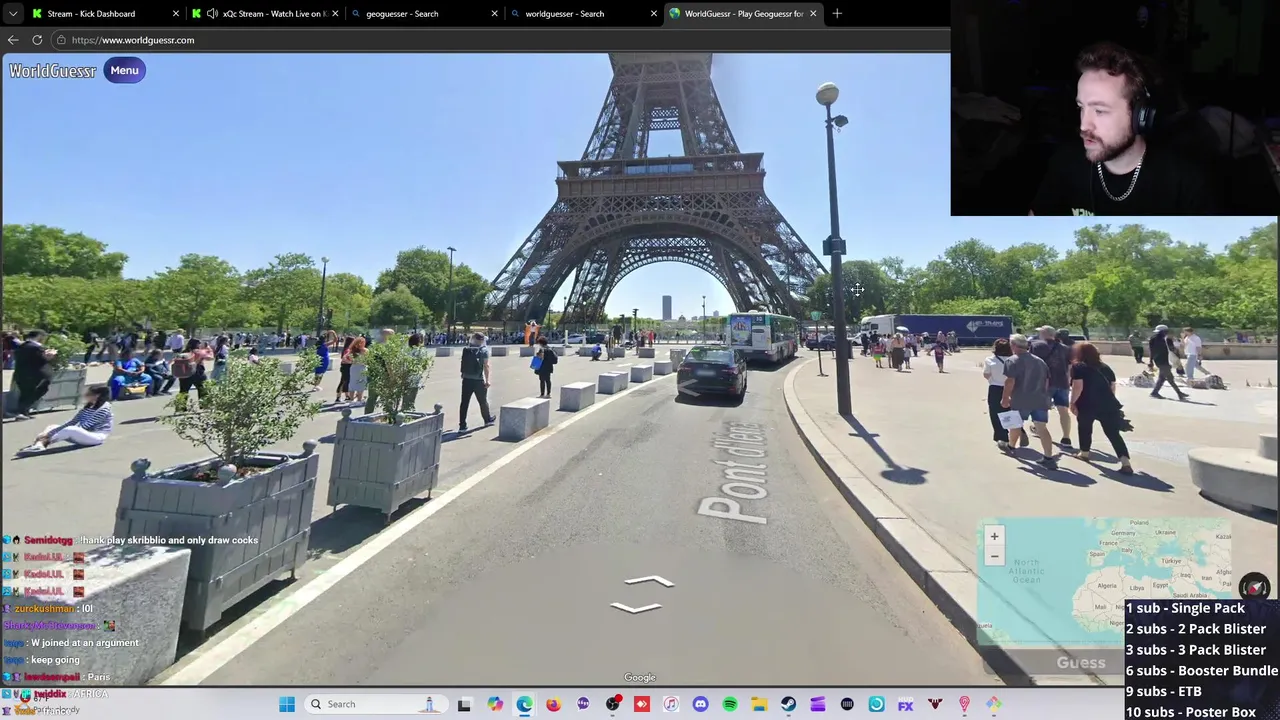The image size is (1280, 720).
Task: Click the '9 subs - ETB' text
Action: point(1163,691)
